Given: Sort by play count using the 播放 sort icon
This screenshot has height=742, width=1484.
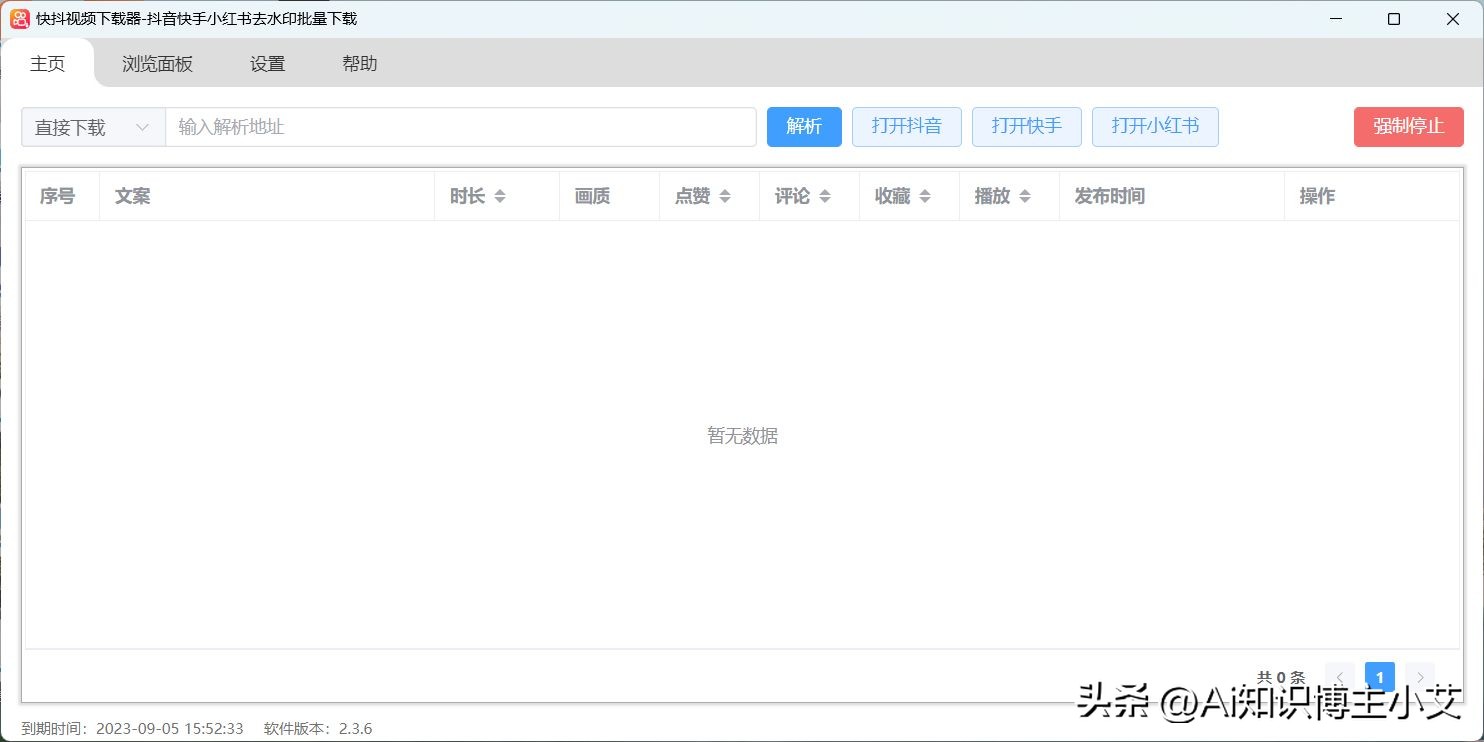Looking at the screenshot, I should 1025,196.
